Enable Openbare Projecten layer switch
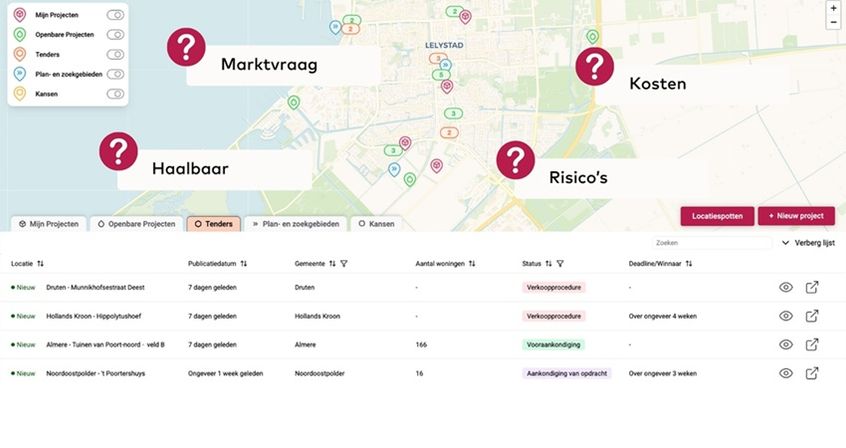This screenshot has height=448, width=846. (116, 35)
